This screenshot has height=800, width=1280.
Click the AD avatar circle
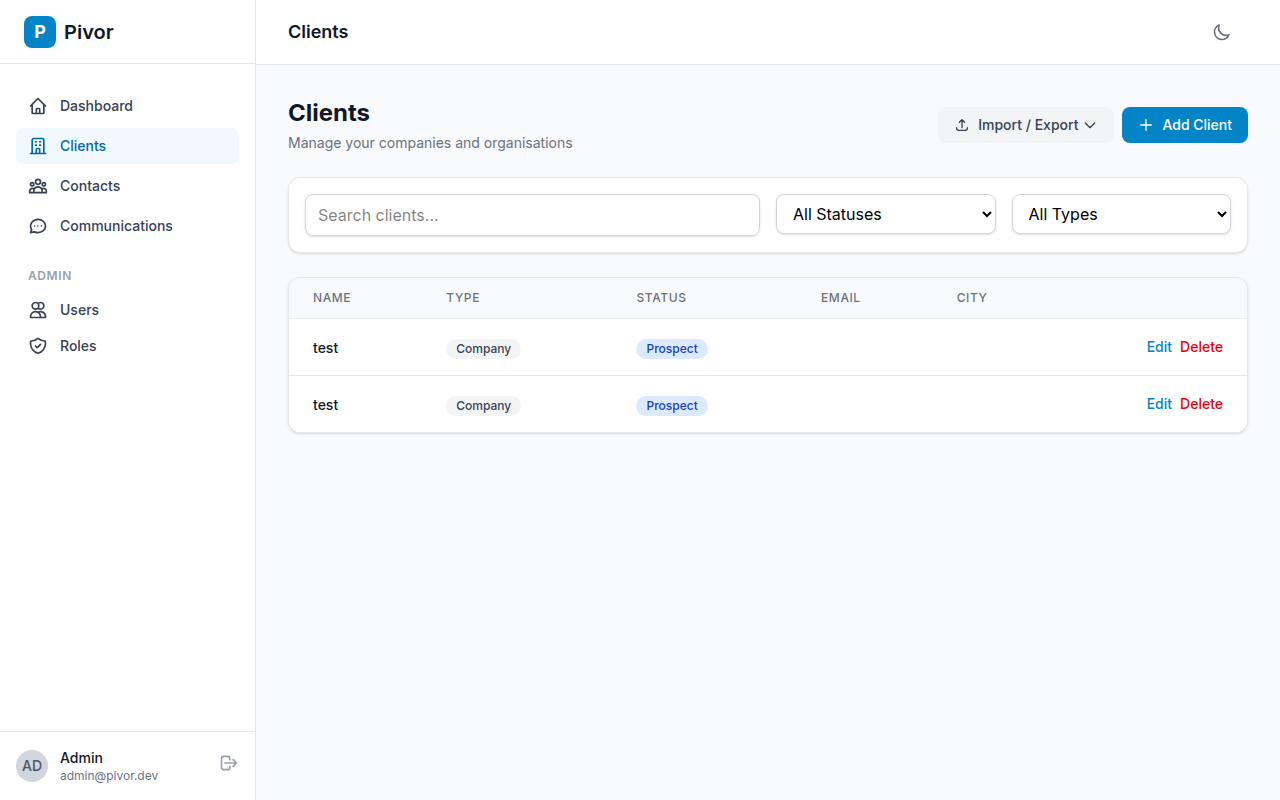31,765
